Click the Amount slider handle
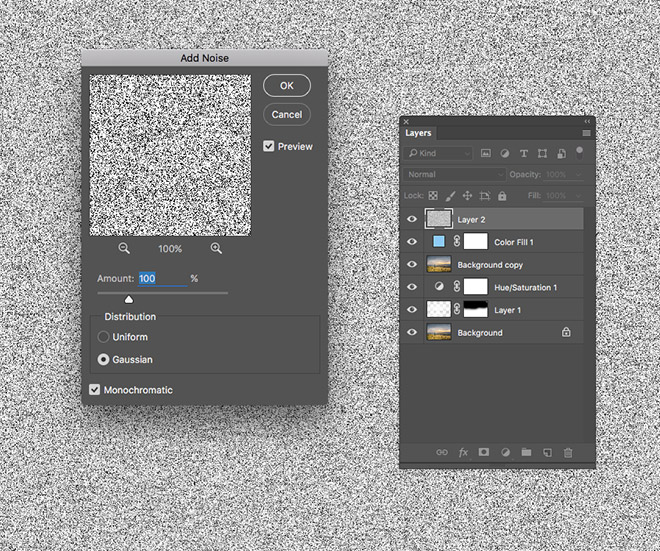The image size is (660, 551). click(129, 298)
